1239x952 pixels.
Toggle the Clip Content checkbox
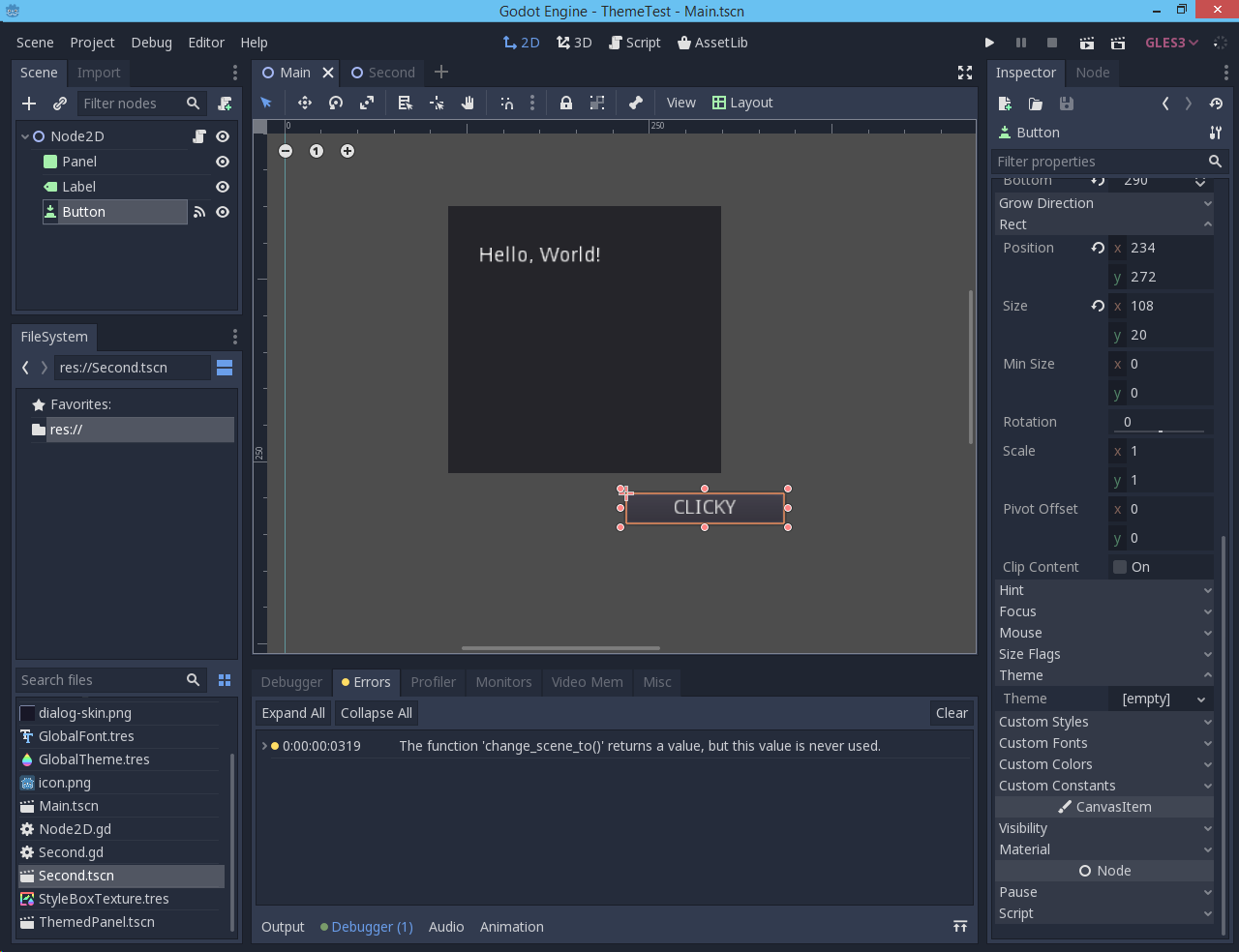pos(1120,567)
